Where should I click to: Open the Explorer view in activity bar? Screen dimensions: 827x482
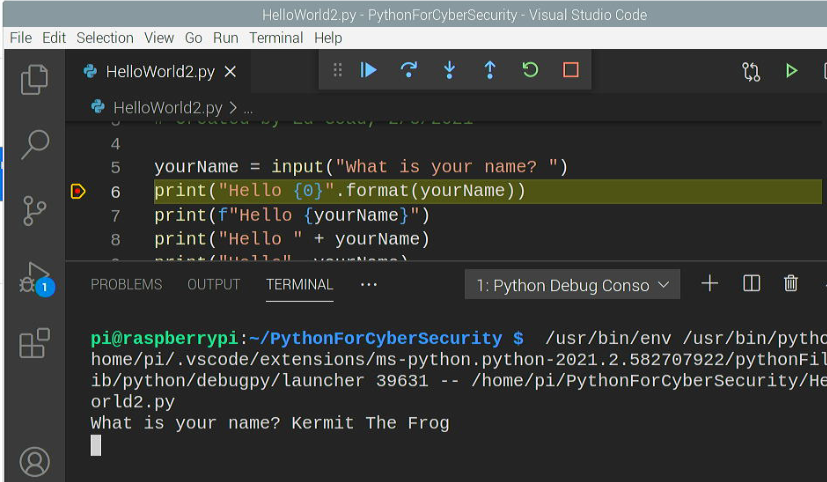point(34,80)
